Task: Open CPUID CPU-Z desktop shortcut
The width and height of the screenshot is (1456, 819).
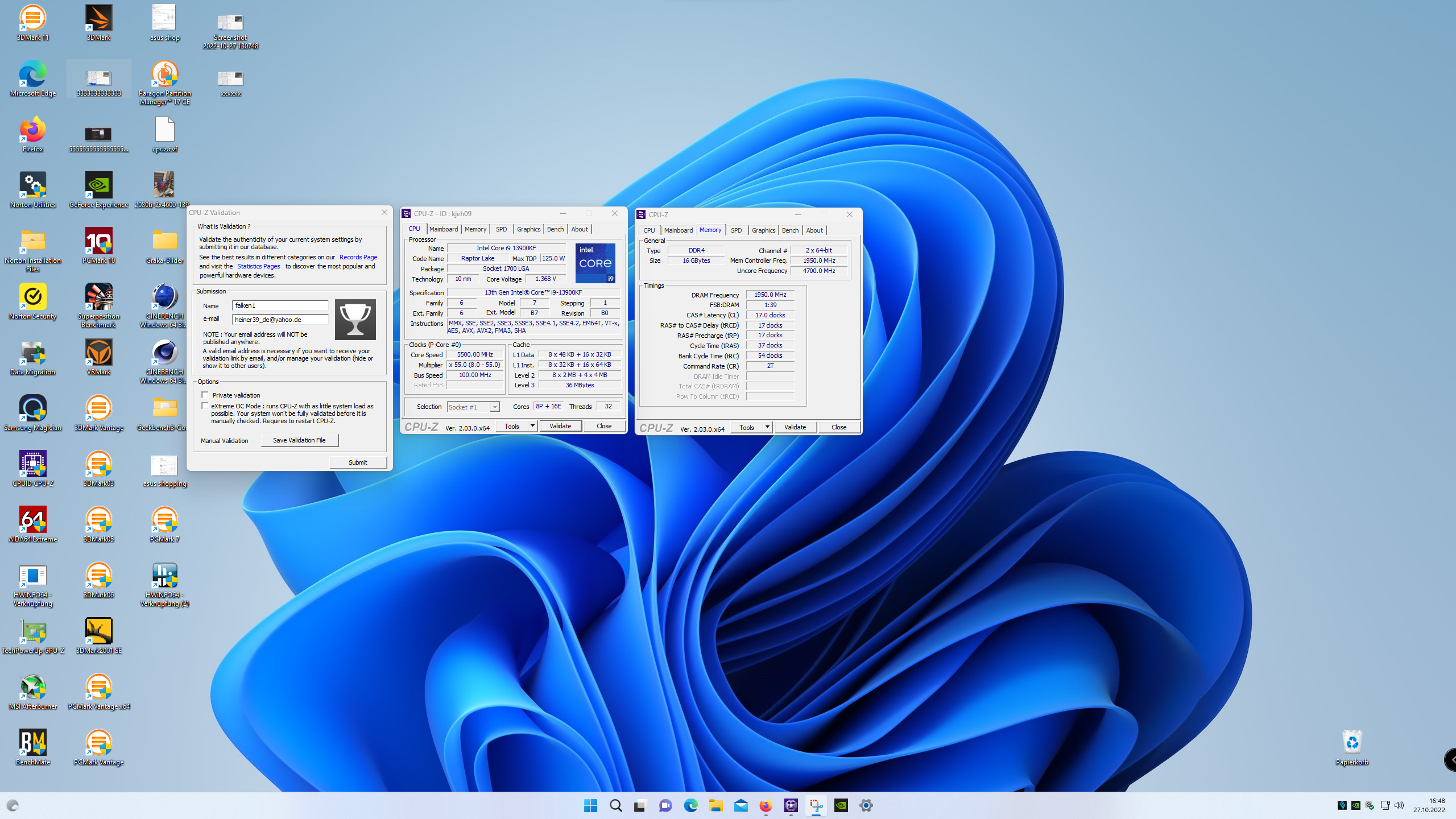Action: (x=32, y=469)
